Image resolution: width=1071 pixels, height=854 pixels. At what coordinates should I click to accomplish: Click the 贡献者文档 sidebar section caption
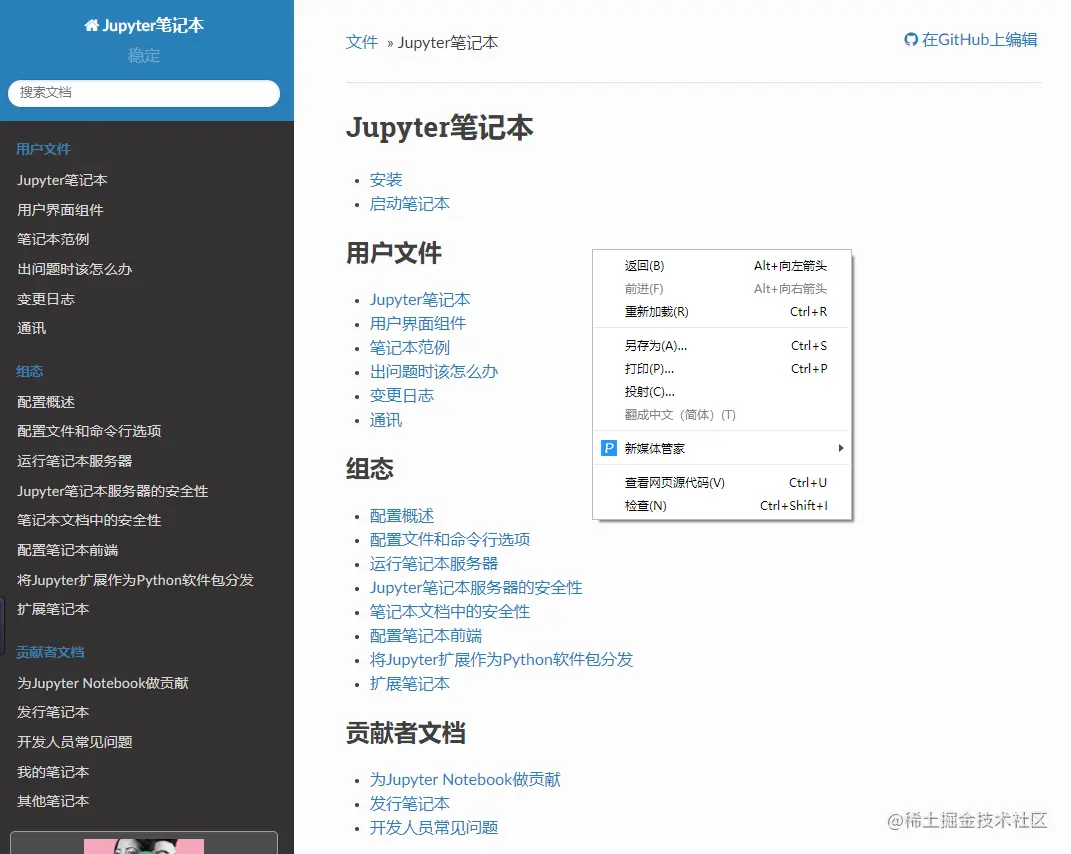tap(51, 652)
